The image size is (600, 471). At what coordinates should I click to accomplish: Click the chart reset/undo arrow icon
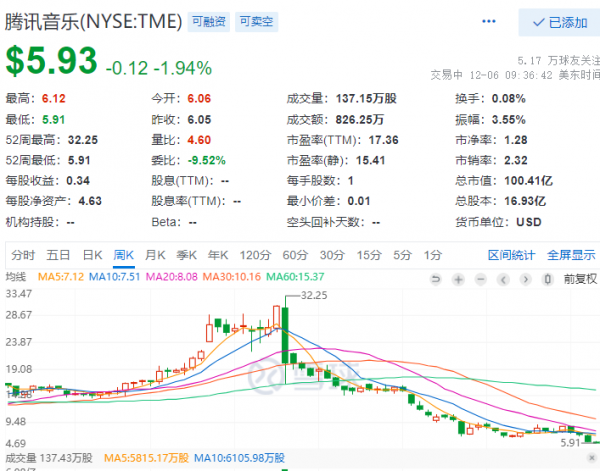pos(435,279)
